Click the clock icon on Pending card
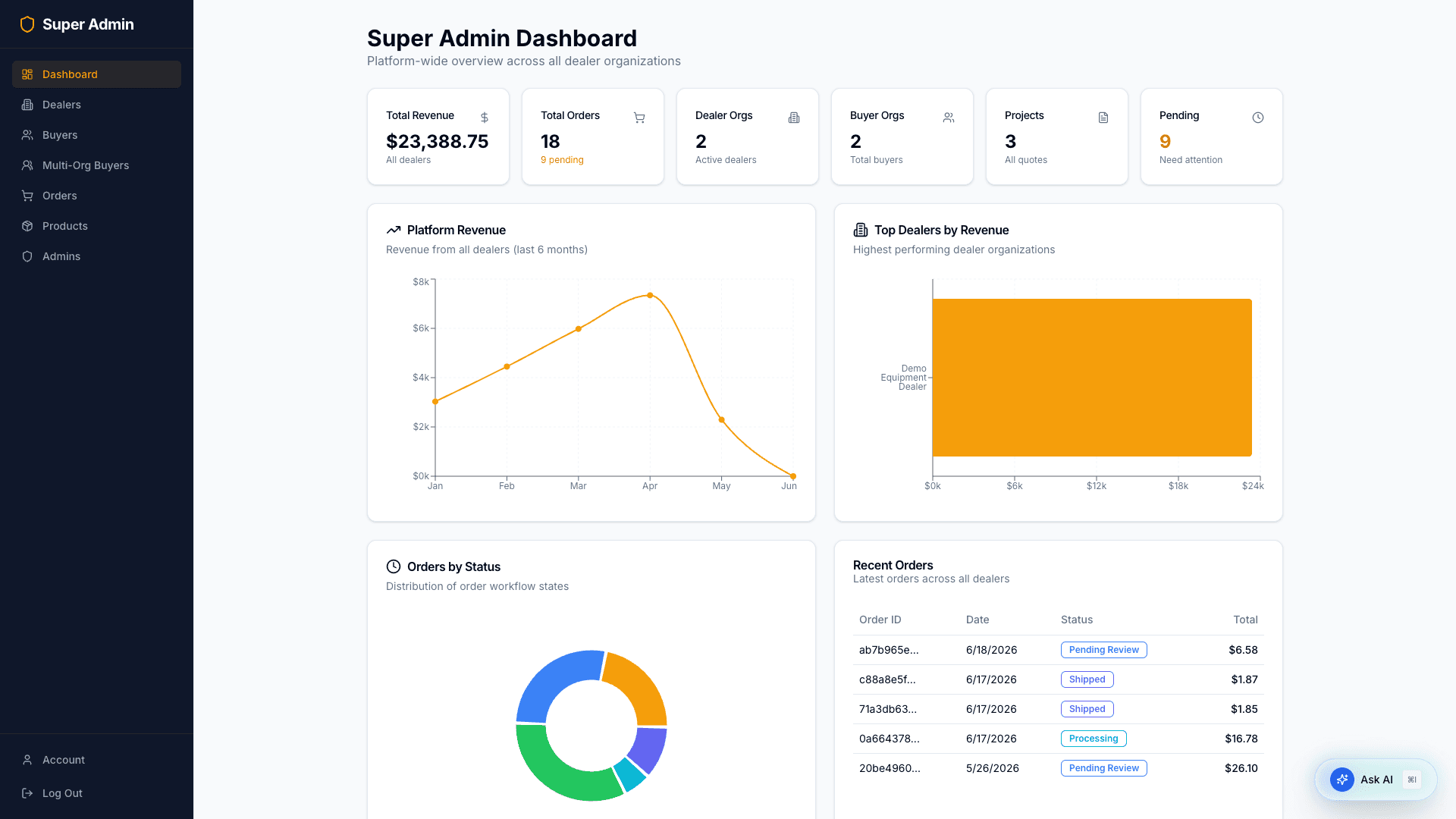Screen dimensions: 1456x819 click(x=1258, y=118)
